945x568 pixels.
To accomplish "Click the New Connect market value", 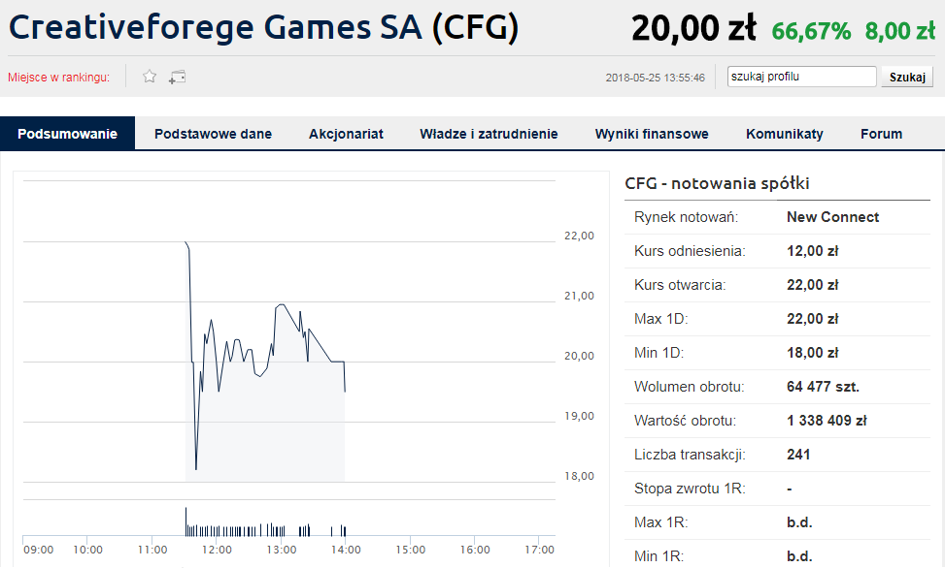I will tap(833, 217).
